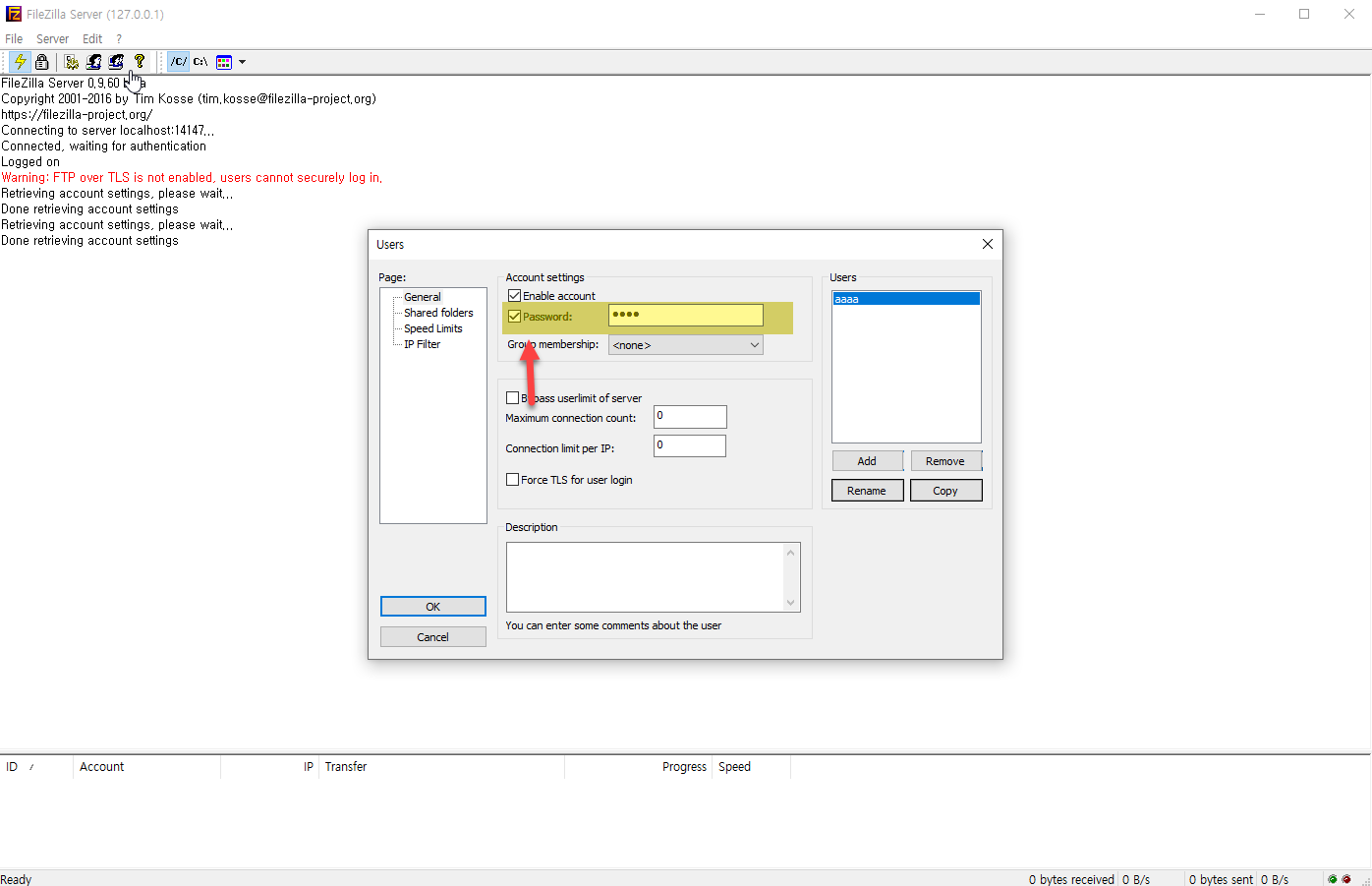Click the IP column header

(x=269, y=767)
